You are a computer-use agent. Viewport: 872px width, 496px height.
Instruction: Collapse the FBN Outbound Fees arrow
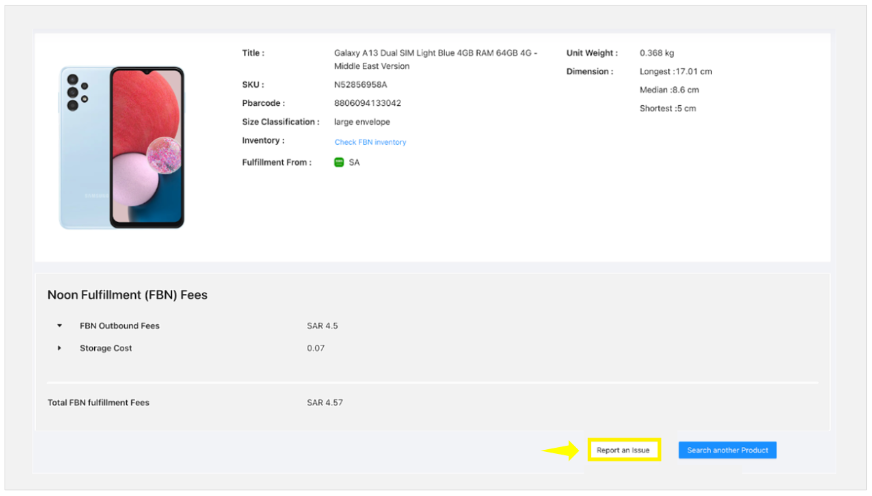pos(59,326)
